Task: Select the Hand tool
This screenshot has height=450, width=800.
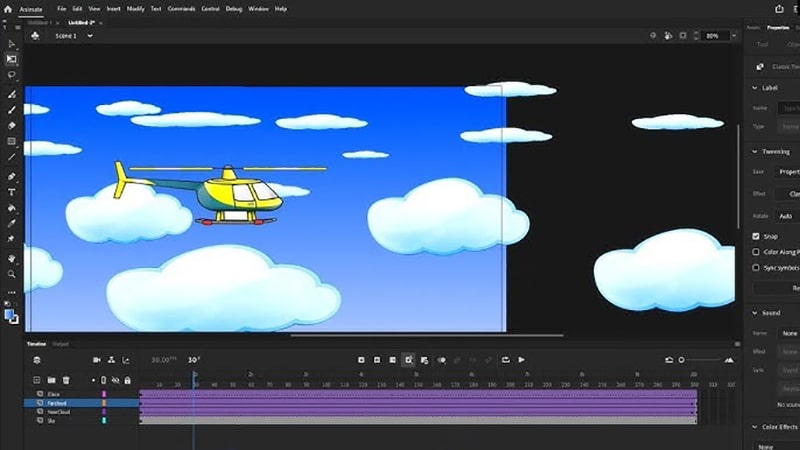Action: click(x=11, y=258)
